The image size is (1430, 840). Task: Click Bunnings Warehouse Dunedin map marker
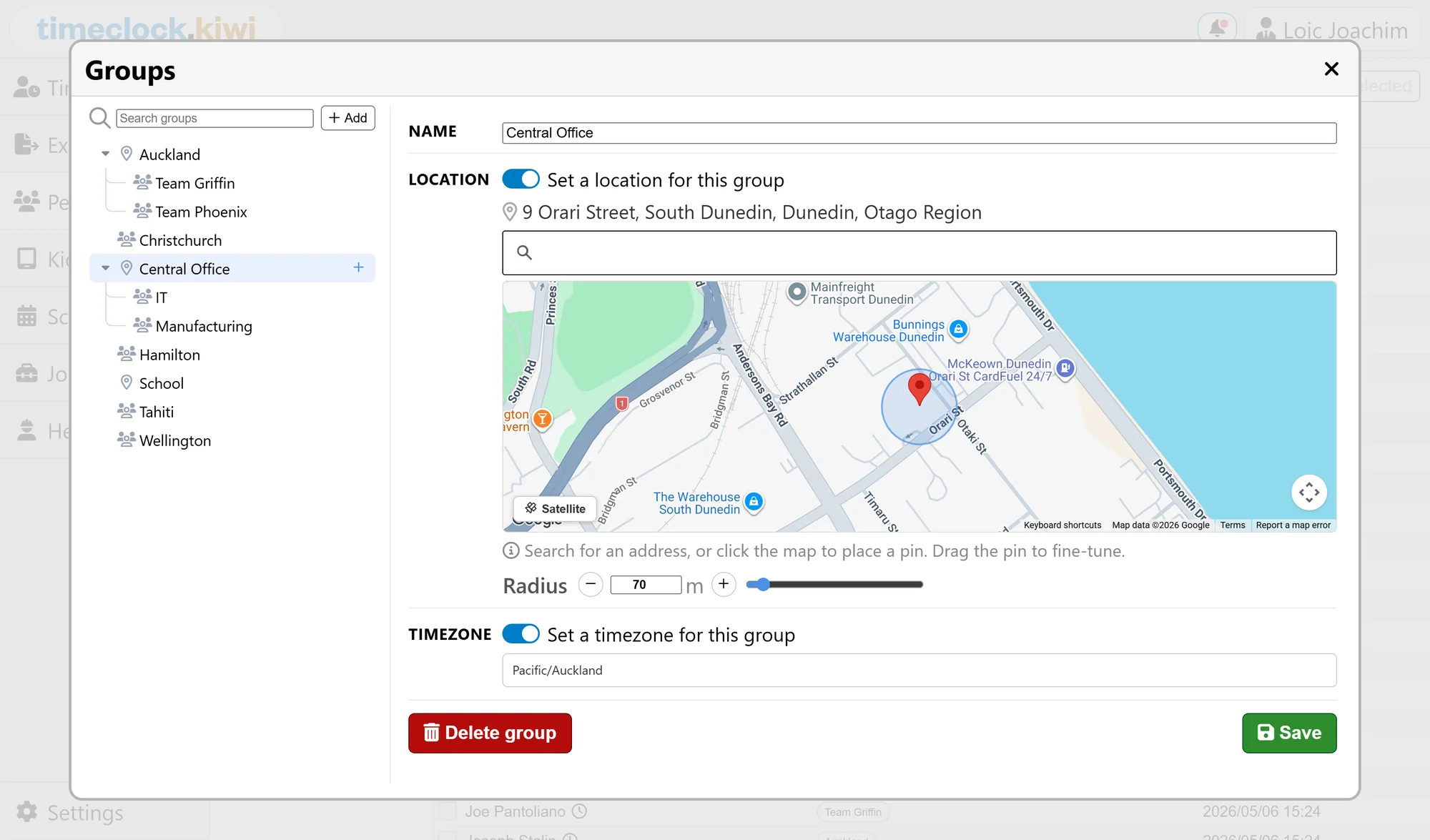[958, 330]
